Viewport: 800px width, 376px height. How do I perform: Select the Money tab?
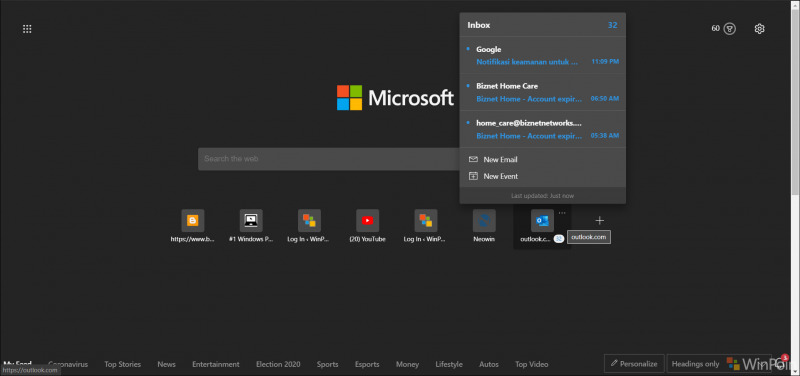(x=407, y=364)
